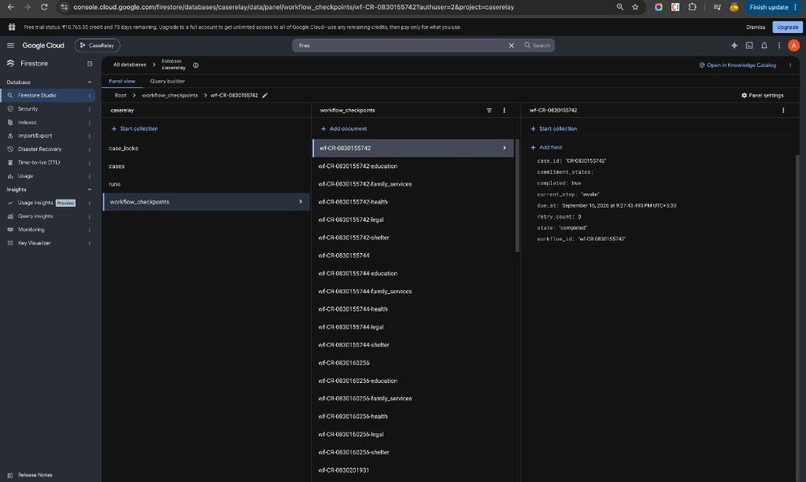806x482 pixels.
Task: Open wf-CR-0830155742 document overflow menu
Action: [783, 110]
